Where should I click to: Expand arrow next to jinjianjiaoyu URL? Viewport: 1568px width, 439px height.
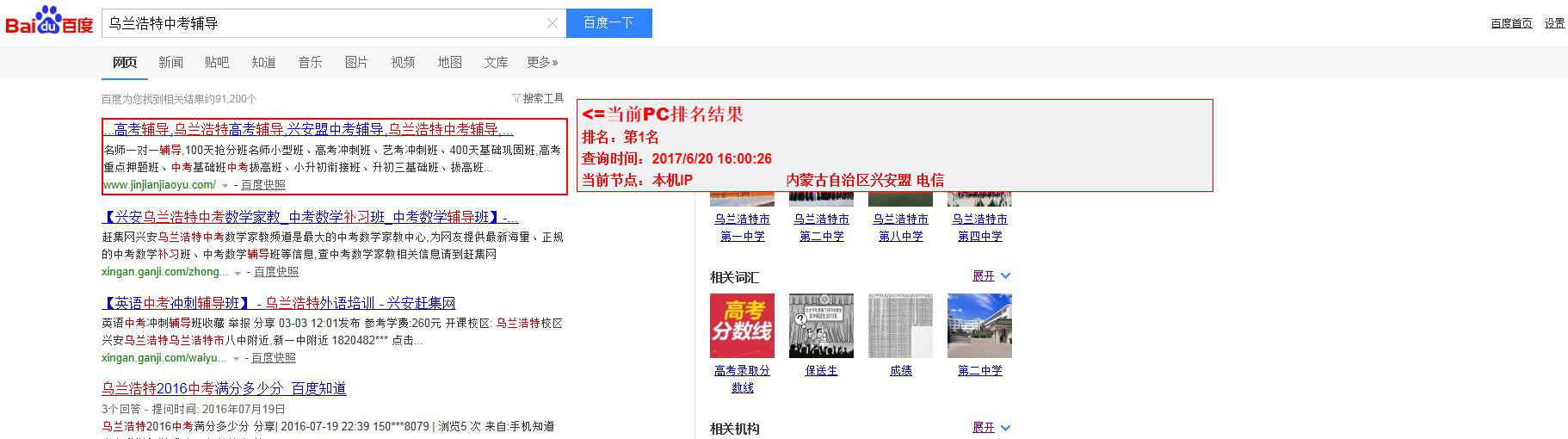click(x=225, y=185)
